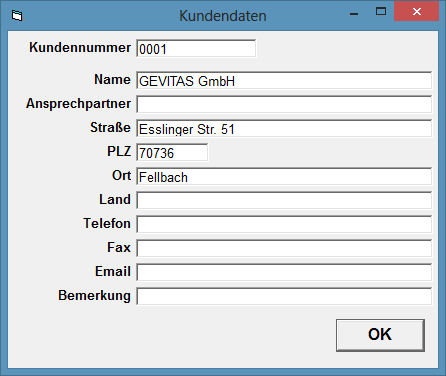The width and height of the screenshot is (446, 376).
Task: Click the Kundennummer label
Action: (80, 47)
